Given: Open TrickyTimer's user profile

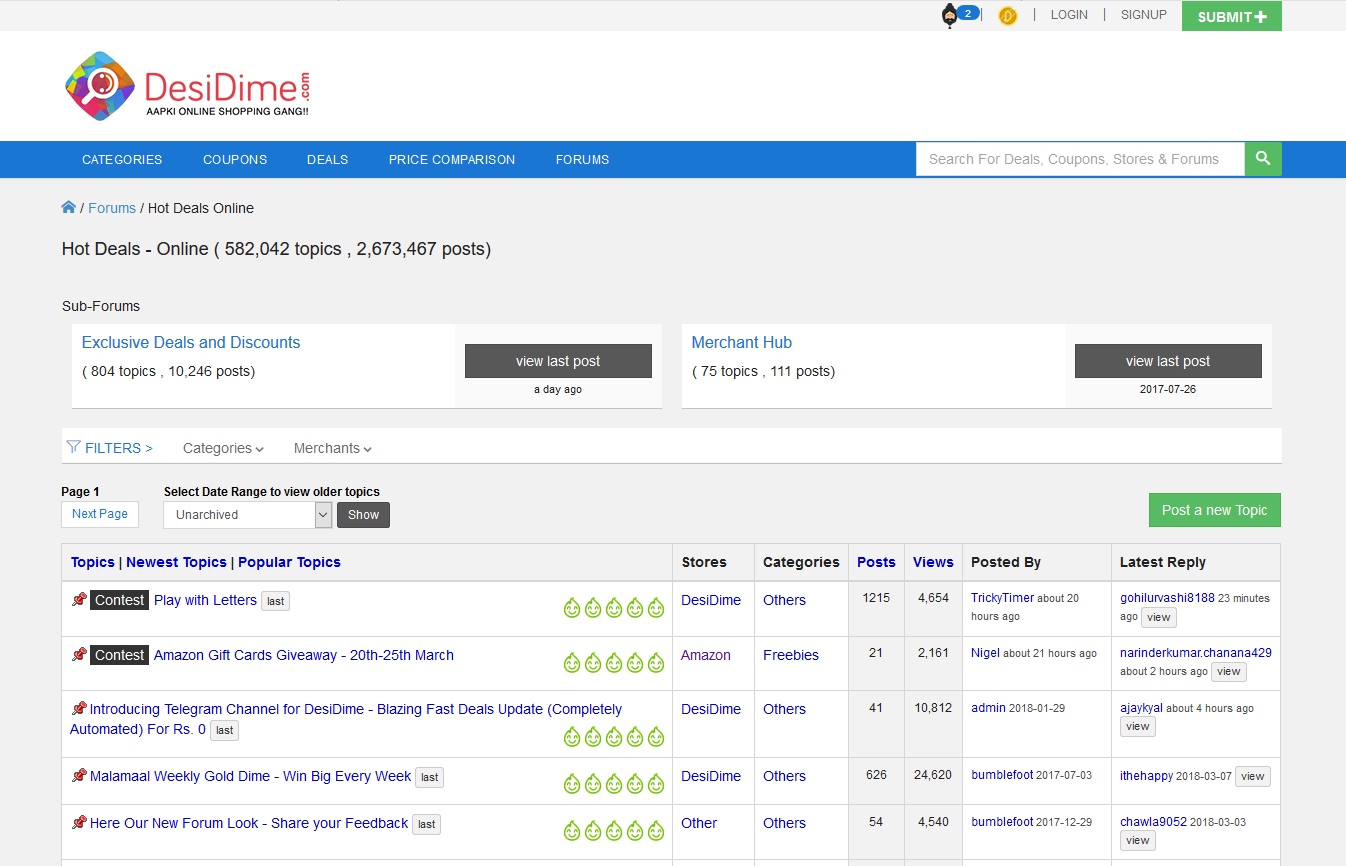Looking at the screenshot, I should tap(1002, 598).
